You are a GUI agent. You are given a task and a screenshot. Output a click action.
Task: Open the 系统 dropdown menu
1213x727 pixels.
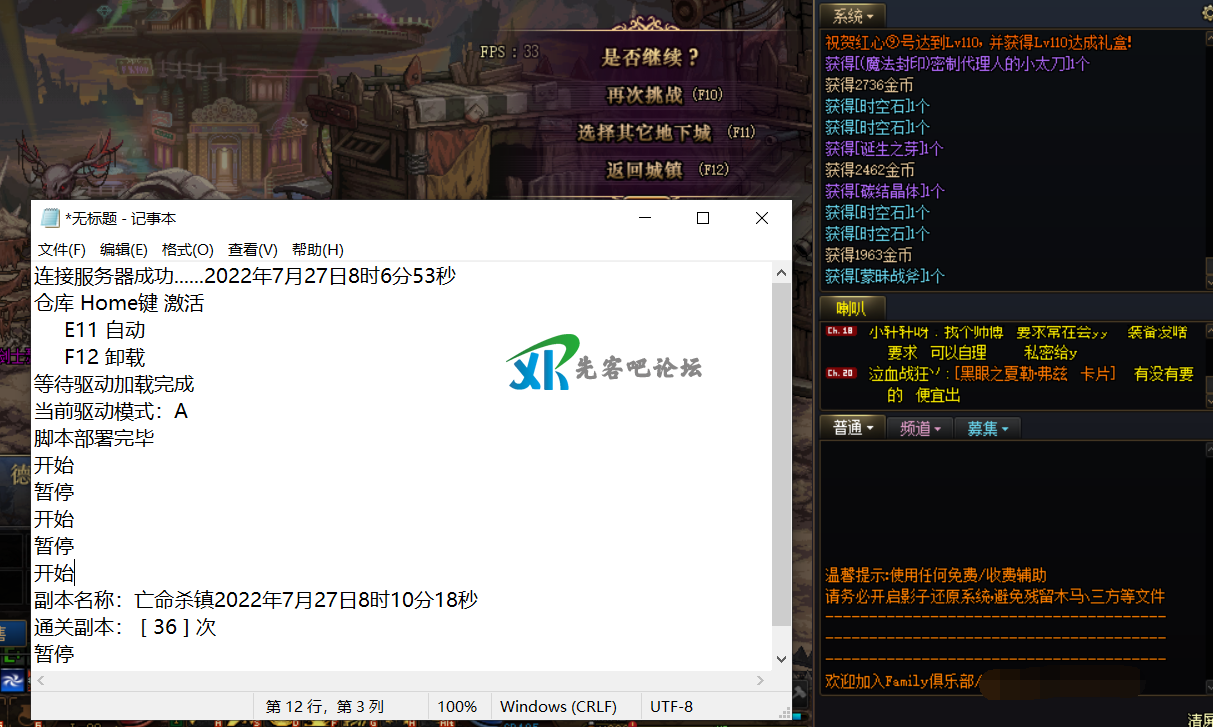pos(852,15)
